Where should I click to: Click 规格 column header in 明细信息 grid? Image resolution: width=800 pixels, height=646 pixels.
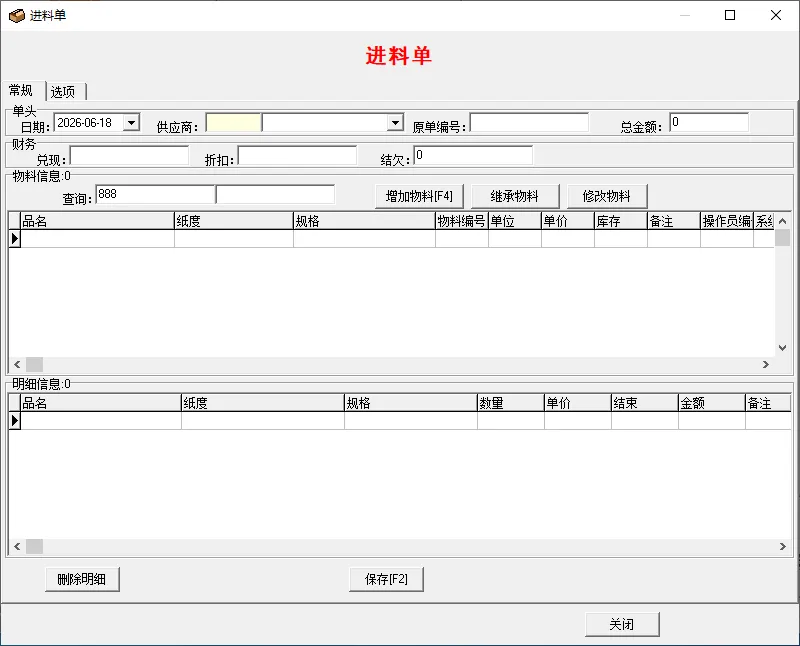[x=411, y=403]
